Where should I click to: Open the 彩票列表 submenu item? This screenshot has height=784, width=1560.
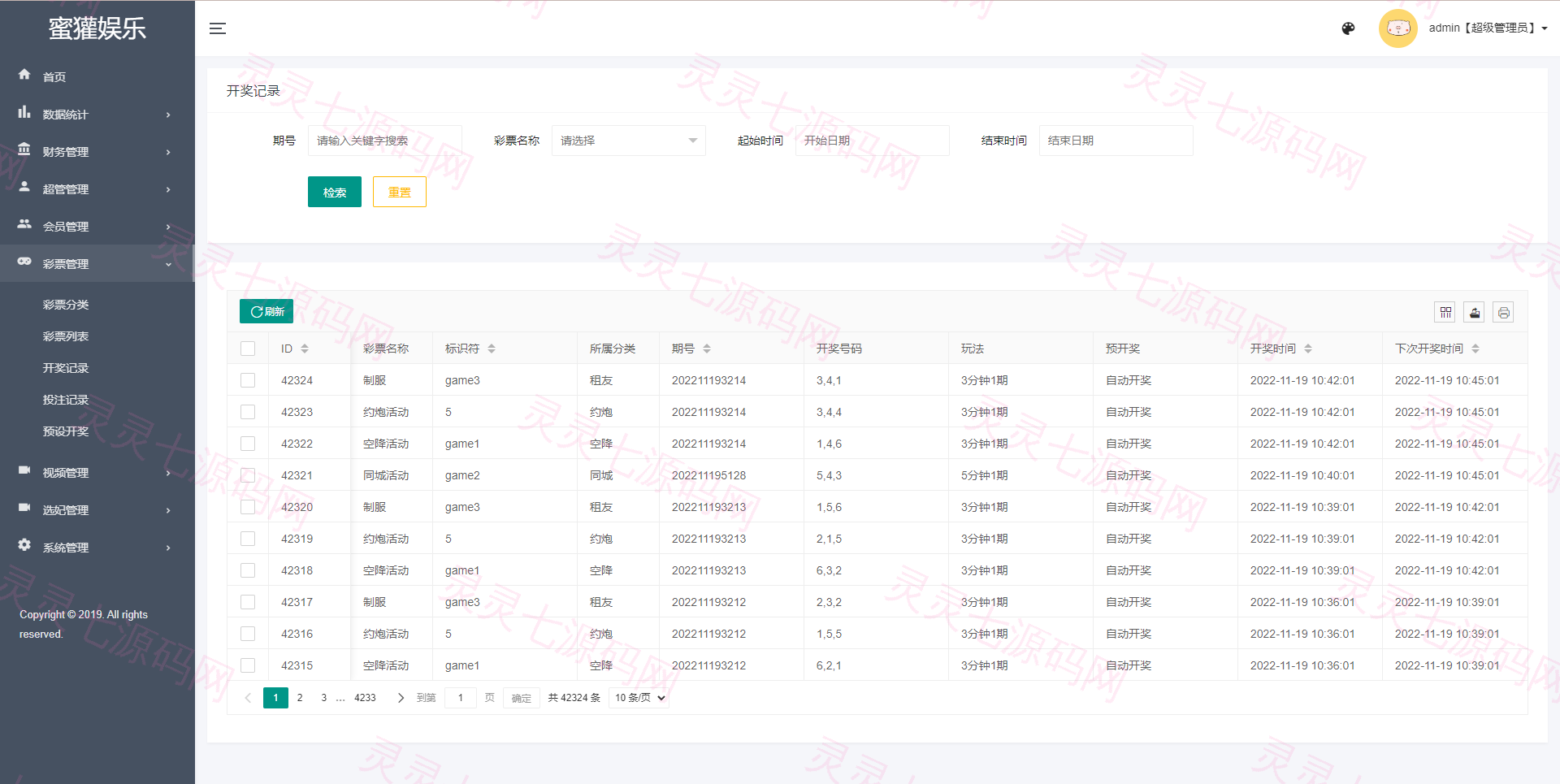(x=66, y=336)
